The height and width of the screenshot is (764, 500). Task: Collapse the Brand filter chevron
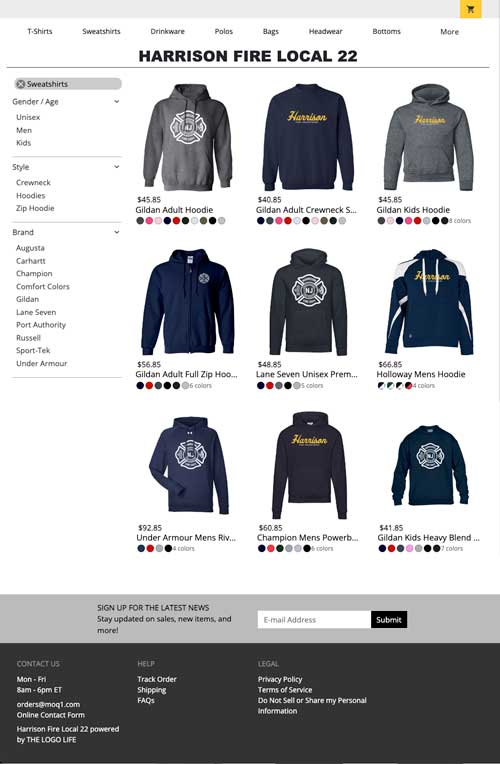coord(116,232)
